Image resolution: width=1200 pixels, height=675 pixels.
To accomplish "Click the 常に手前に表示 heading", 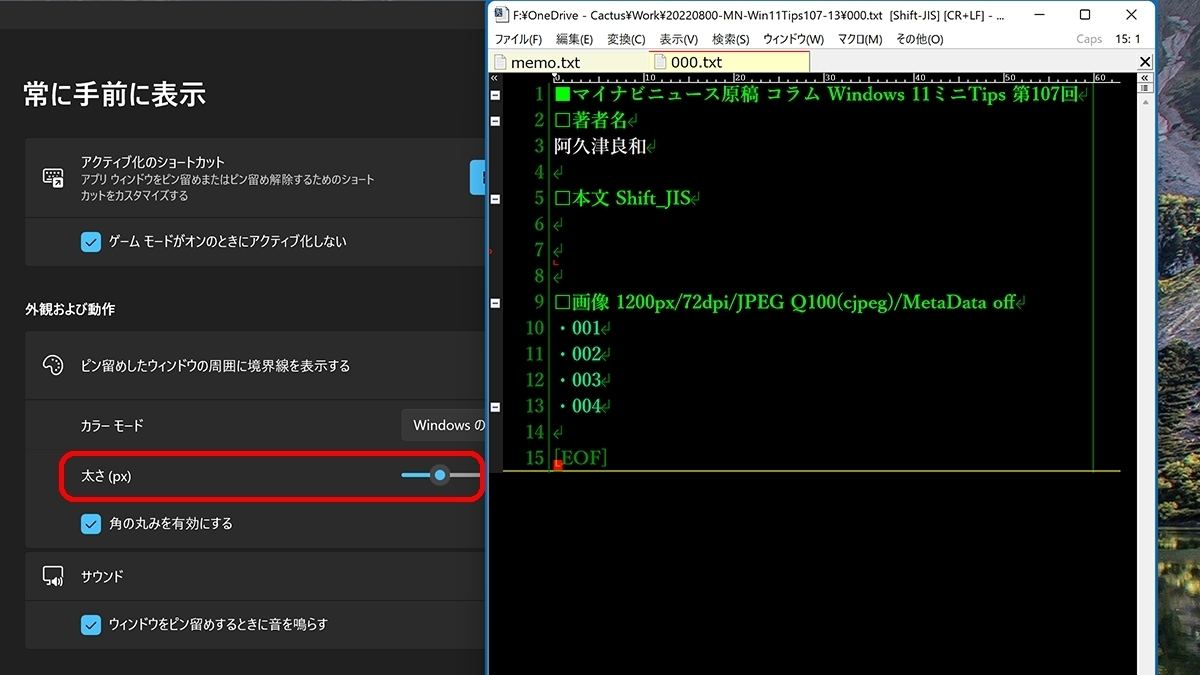I will [115, 94].
